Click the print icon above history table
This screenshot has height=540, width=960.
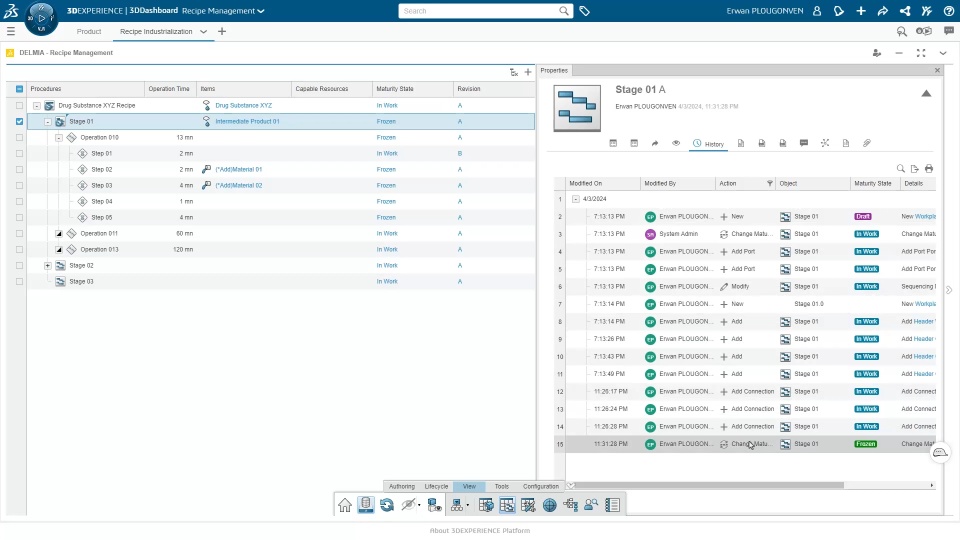(x=929, y=169)
